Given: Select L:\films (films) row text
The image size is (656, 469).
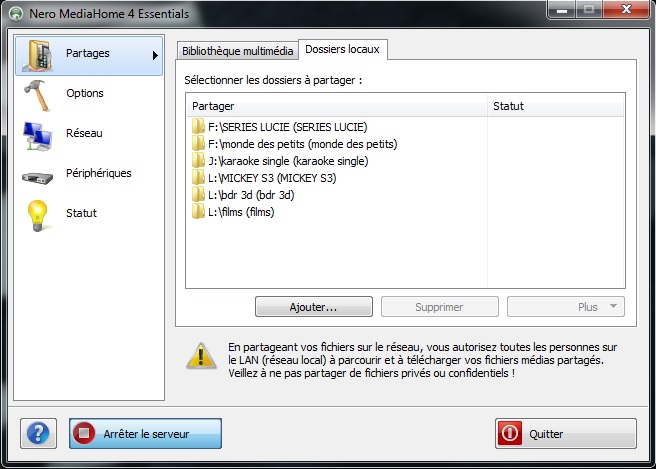Looking at the screenshot, I should [241, 212].
